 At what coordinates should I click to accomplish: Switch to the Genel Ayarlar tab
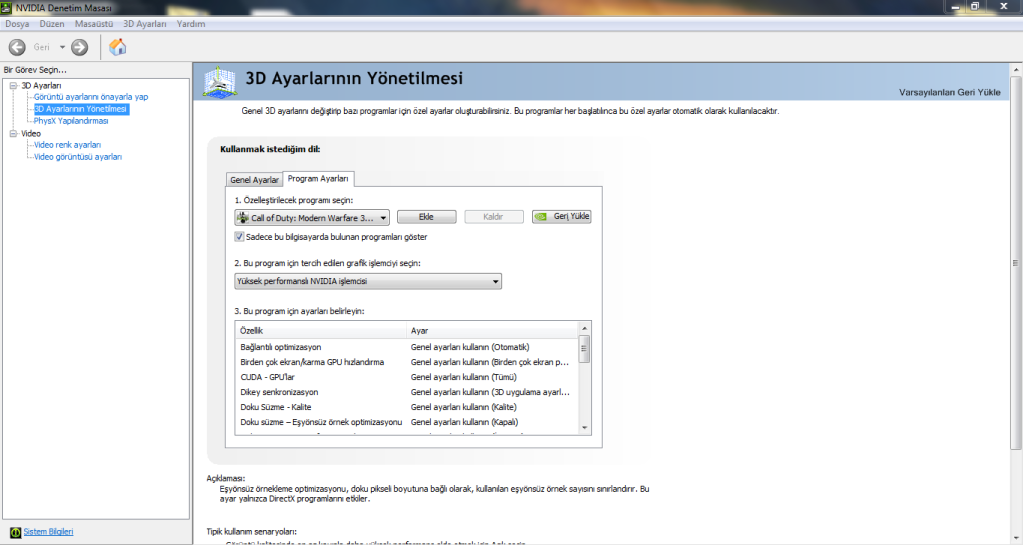click(x=254, y=179)
